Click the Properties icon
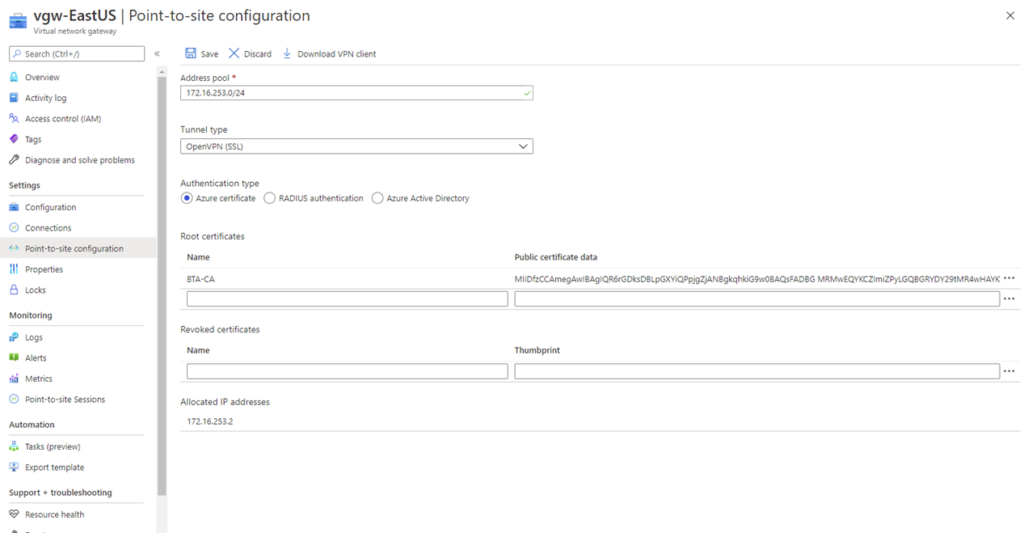 (14, 269)
